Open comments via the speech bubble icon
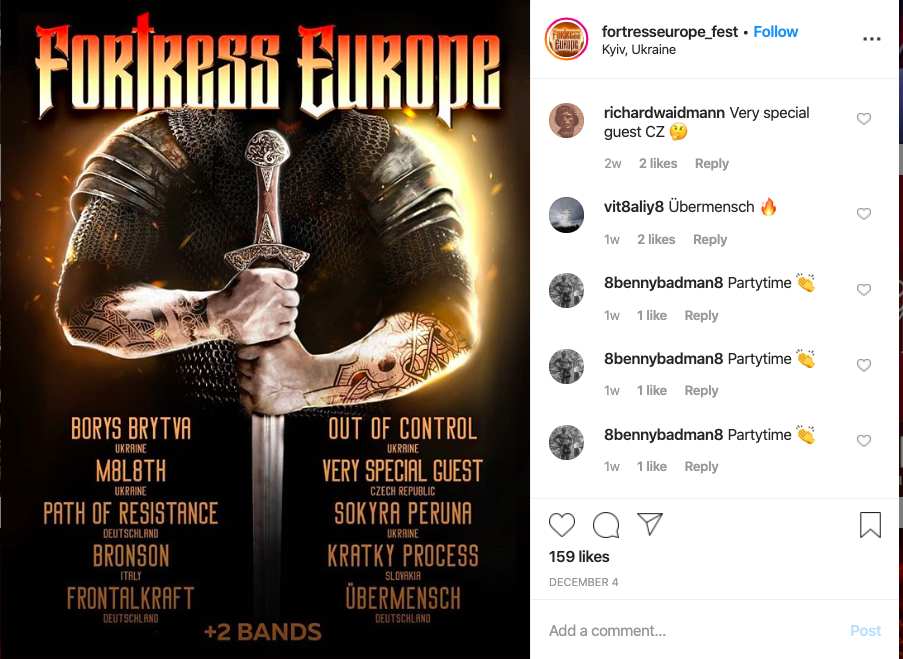Image resolution: width=903 pixels, height=659 pixels. tap(606, 525)
